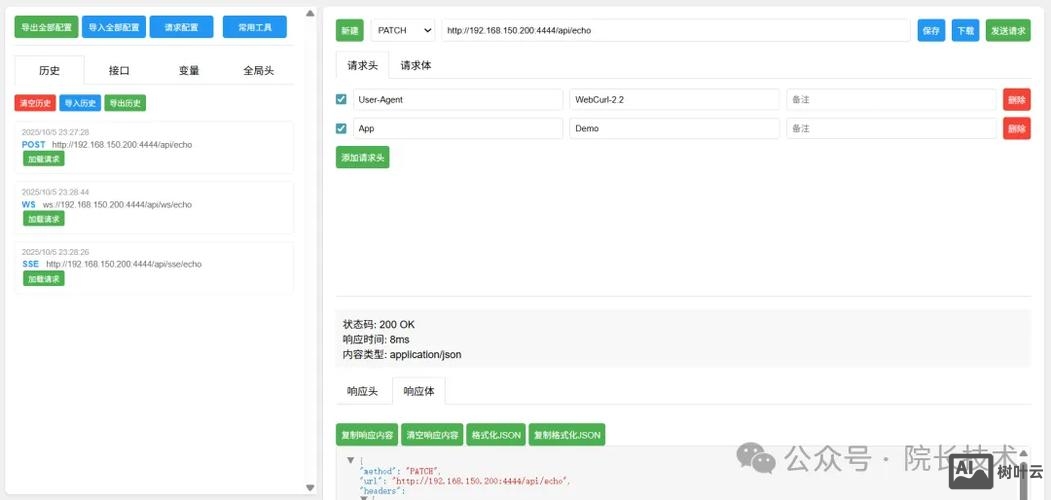Switch to the 接口 tab
The height and width of the screenshot is (500, 1051).
tap(119, 70)
